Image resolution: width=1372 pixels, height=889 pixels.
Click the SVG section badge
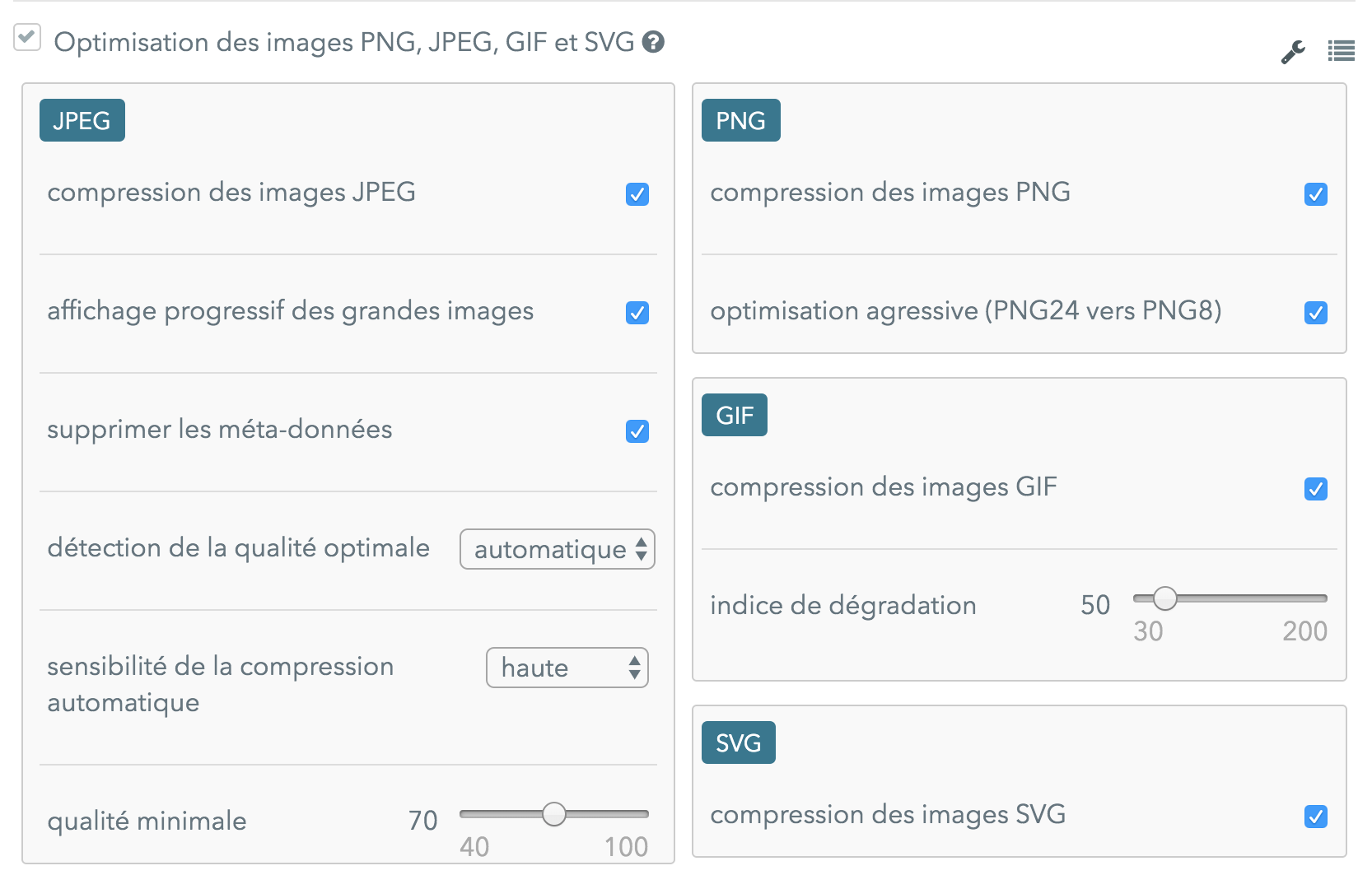pyautogui.click(x=739, y=742)
